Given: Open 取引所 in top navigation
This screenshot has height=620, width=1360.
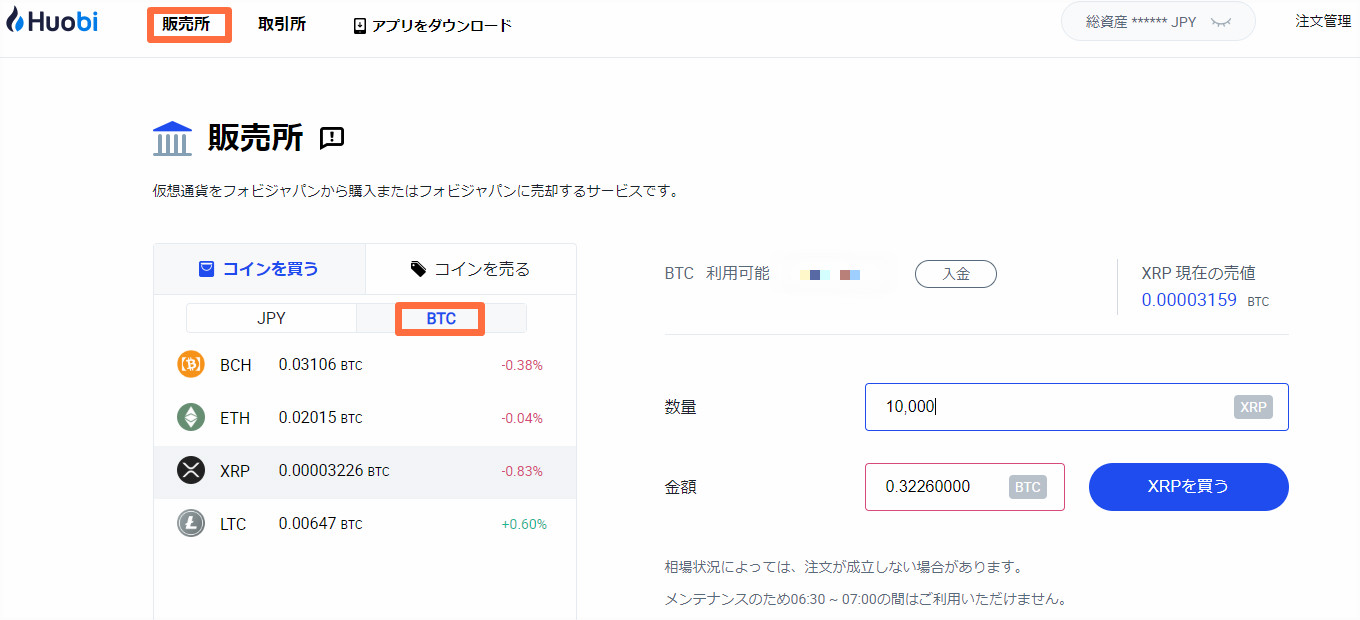Looking at the screenshot, I should (x=282, y=25).
